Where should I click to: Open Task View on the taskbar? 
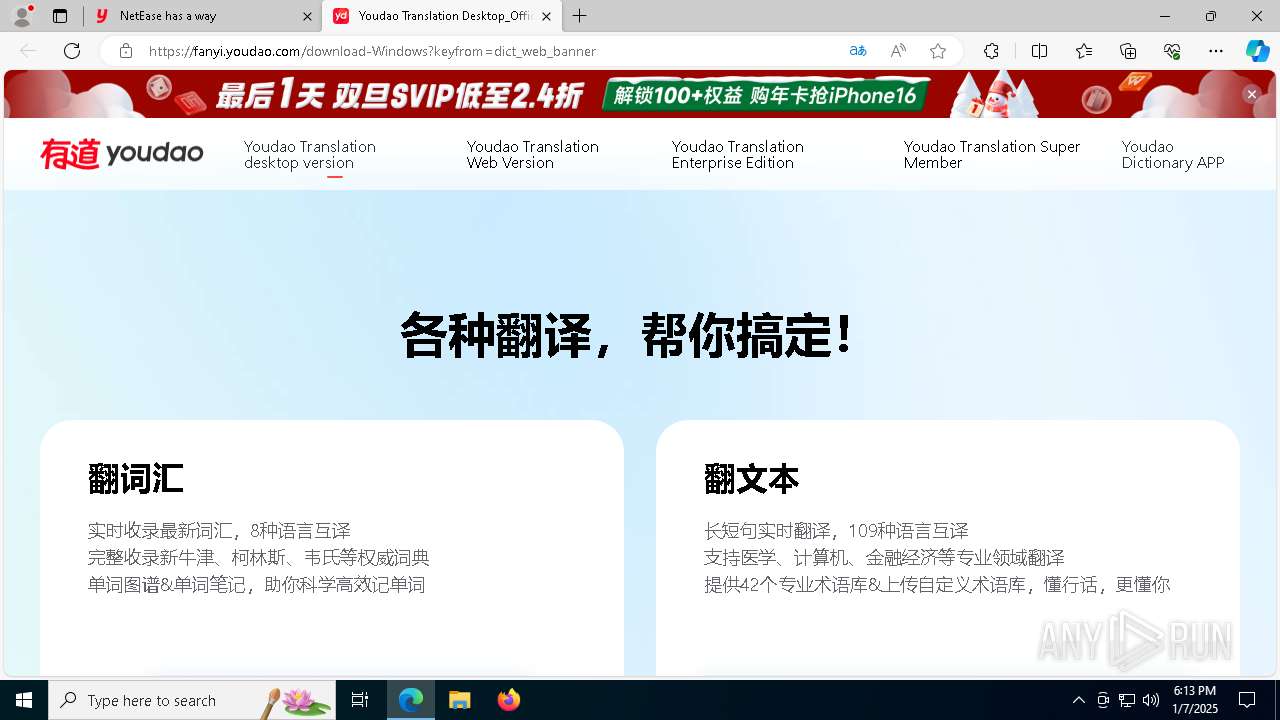360,700
